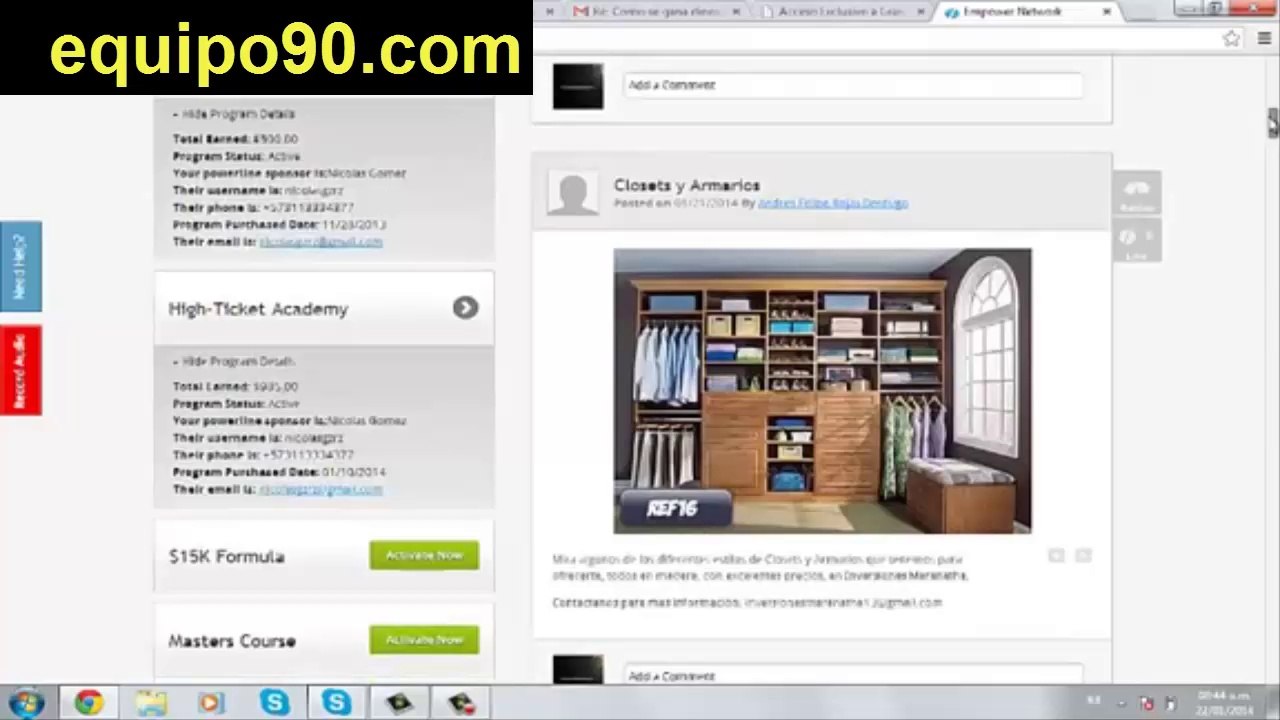This screenshot has width=1280, height=720.
Task: Open the sponsor email link under High-Ticket Academy
Action: pyautogui.click(x=320, y=489)
